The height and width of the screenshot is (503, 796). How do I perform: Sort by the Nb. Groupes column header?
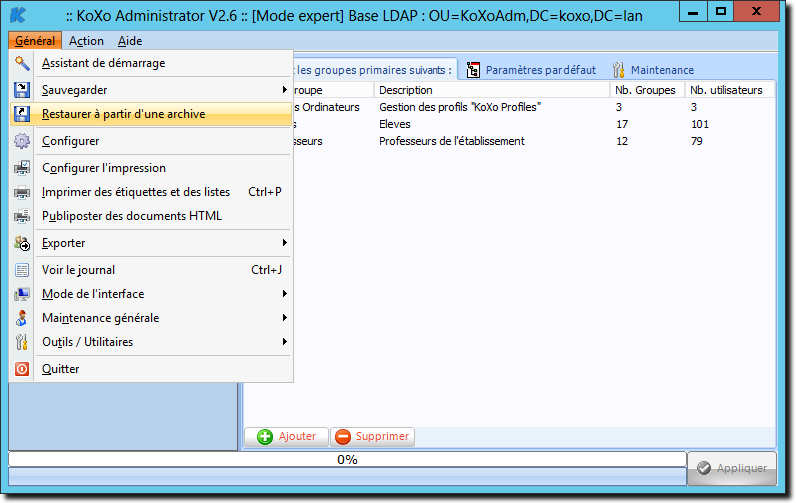[647, 90]
